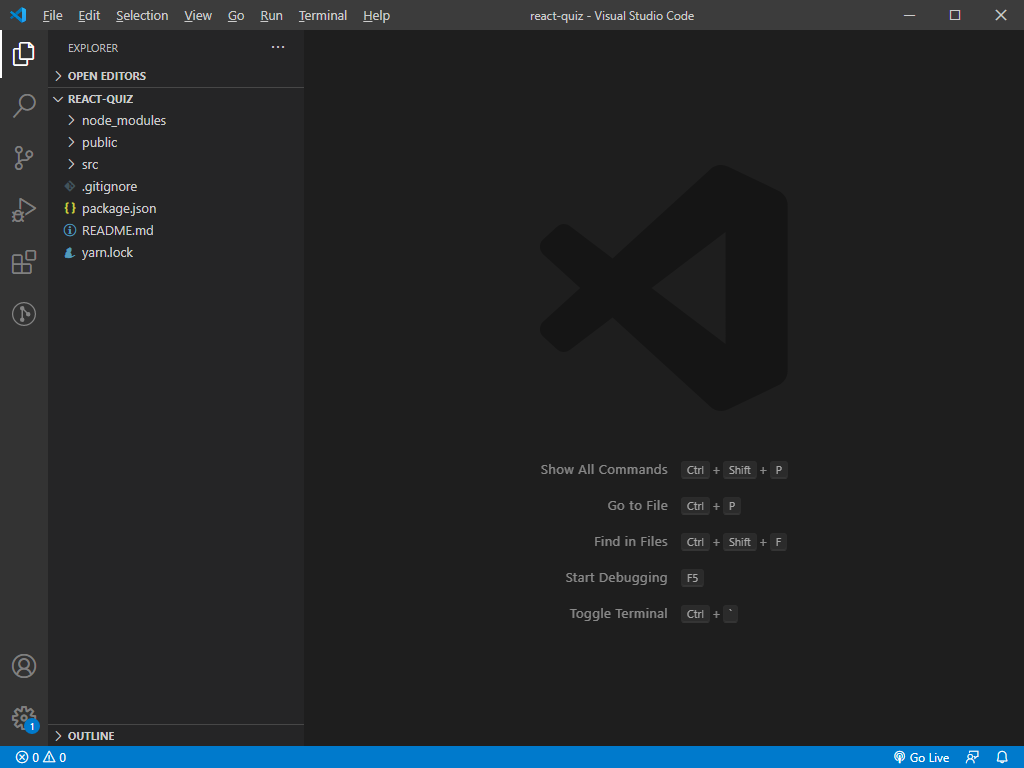Open the Terminal menu
Viewport: 1024px width, 768px height.
(x=323, y=16)
